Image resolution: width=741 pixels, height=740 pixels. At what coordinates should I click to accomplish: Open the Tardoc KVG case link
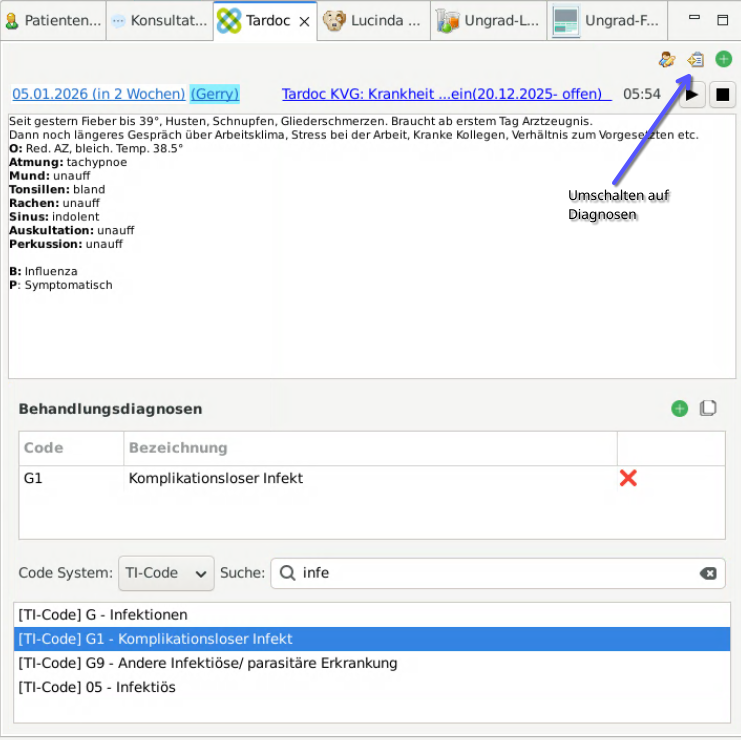click(446, 94)
